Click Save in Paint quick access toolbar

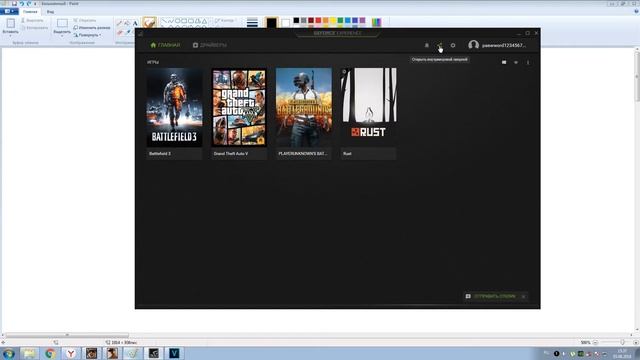tap(14, 4)
